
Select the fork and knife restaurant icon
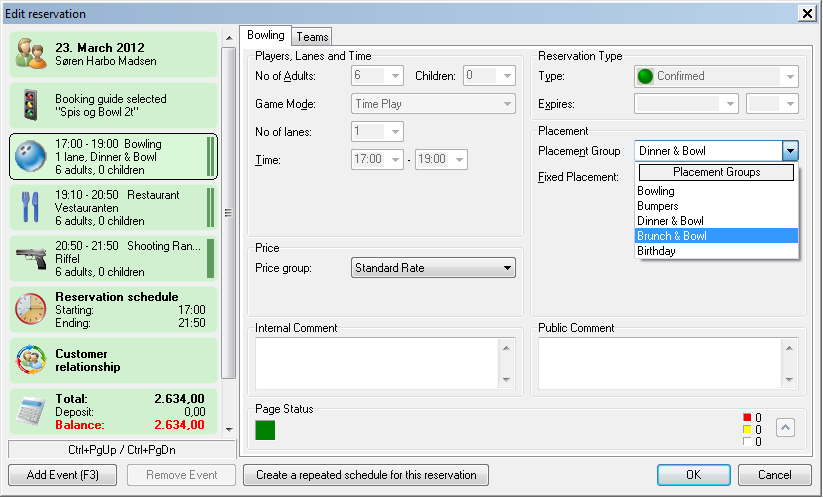tap(31, 206)
